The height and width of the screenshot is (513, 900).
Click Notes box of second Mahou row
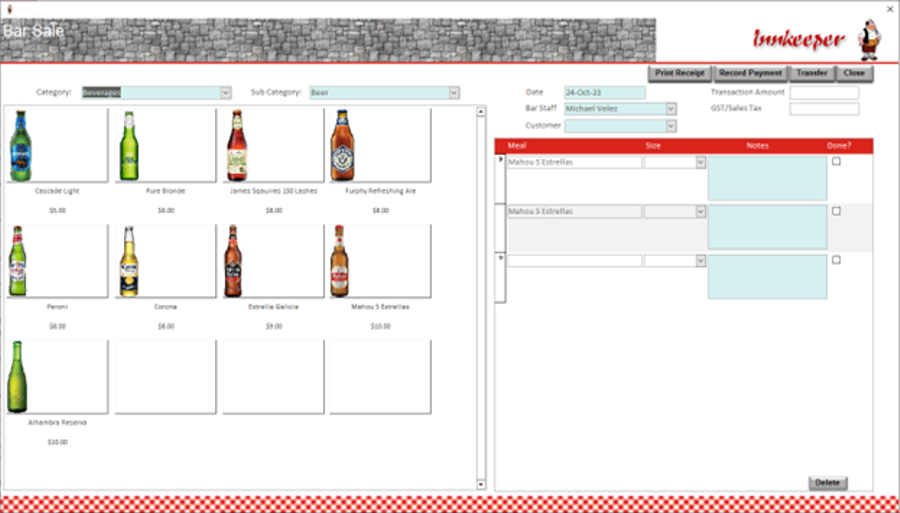click(x=767, y=227)
